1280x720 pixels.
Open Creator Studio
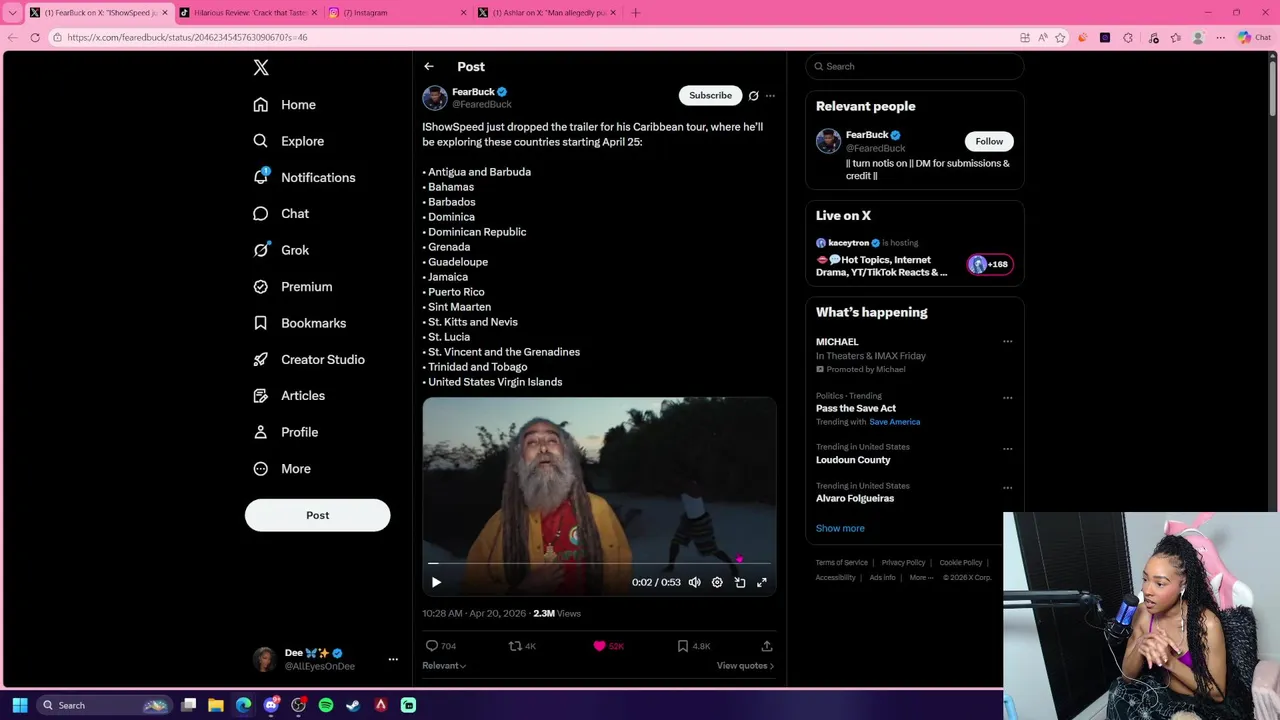click(x=308, y=359)
